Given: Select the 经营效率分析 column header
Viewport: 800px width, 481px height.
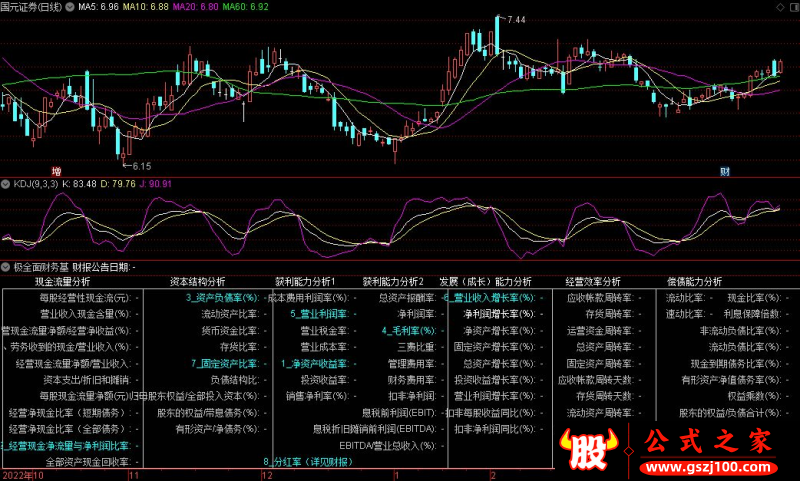Looking at the screenshot, I should coord(593,282).
